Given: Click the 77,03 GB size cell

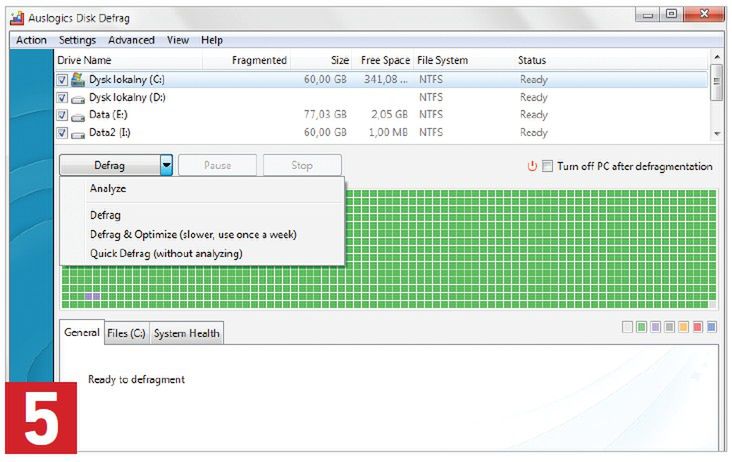Looking at the screenshot, I should click(325, 114).
